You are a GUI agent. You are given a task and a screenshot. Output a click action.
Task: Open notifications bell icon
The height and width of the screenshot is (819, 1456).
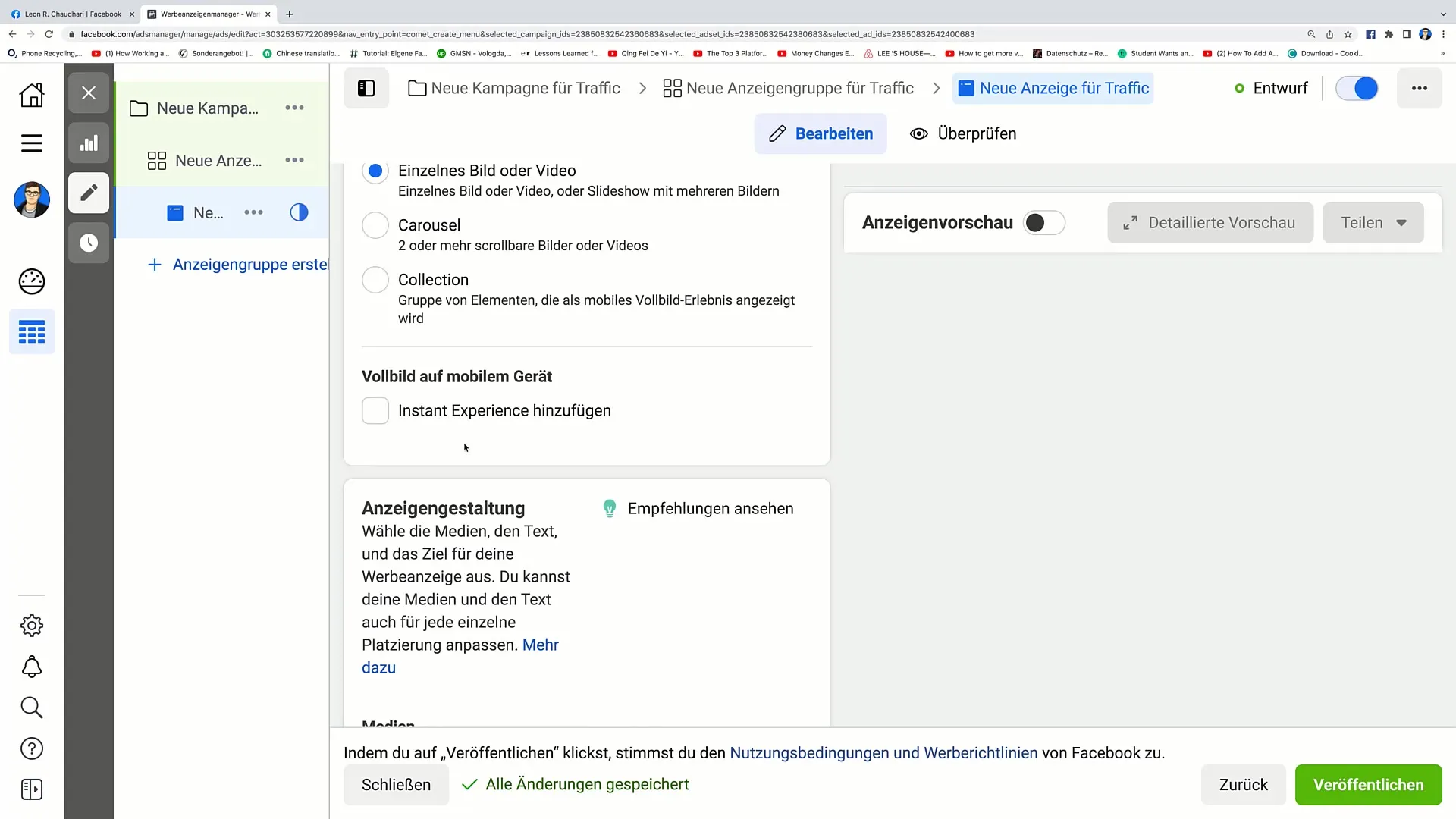point(31,667)
